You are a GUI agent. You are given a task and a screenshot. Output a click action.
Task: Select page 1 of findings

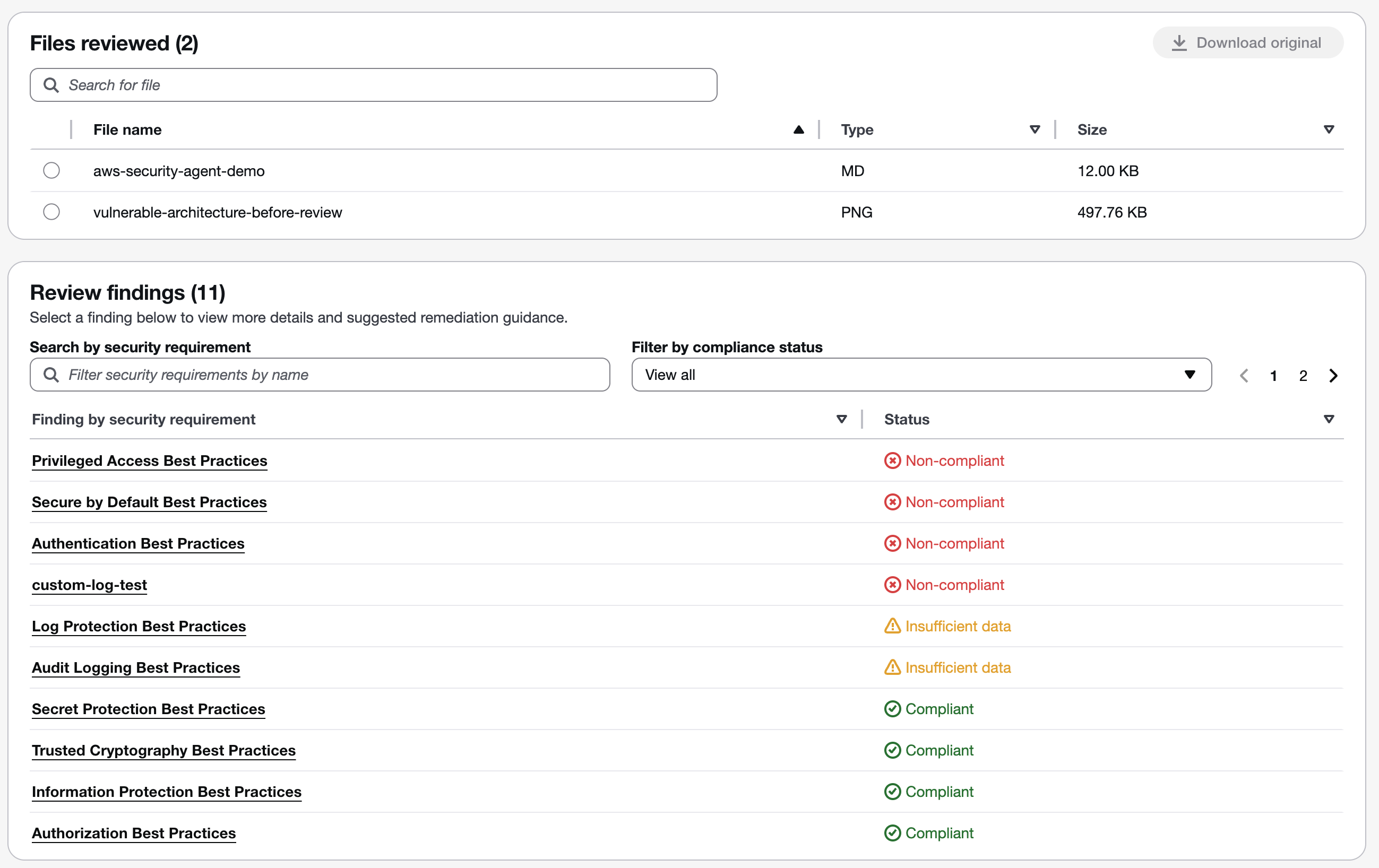pyautogui.click(x=1273, y=376)
